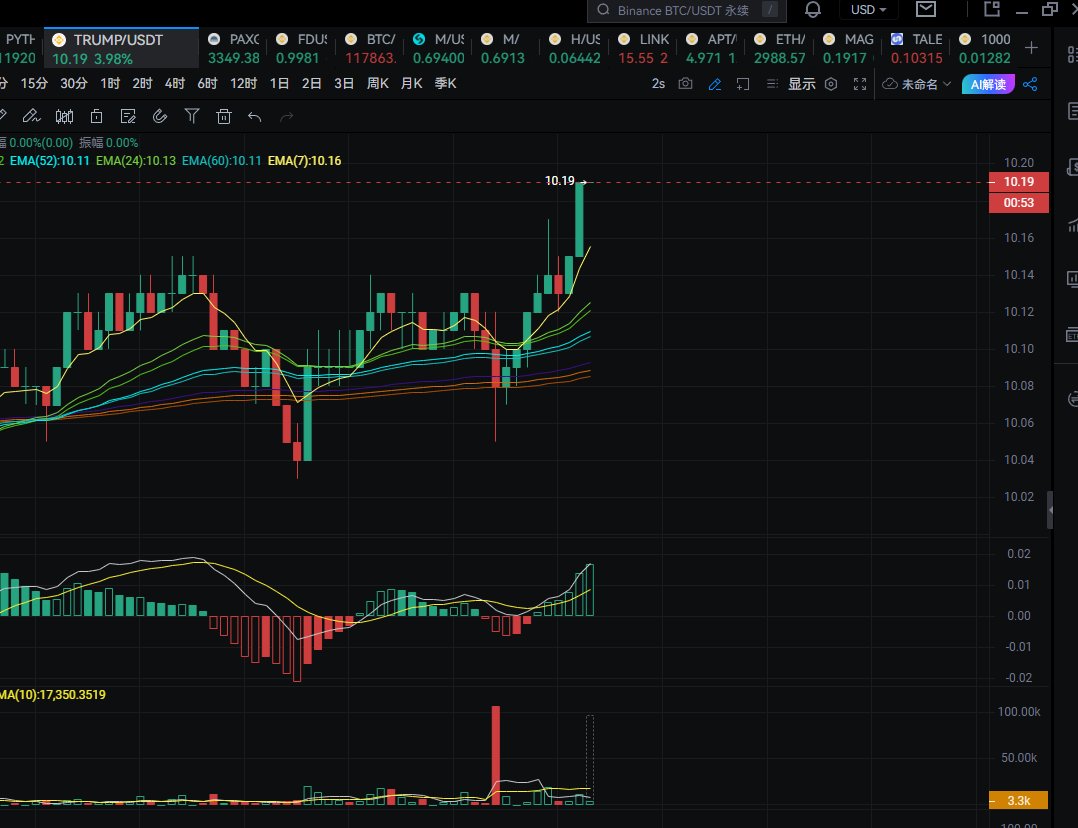Enter fullscreen chart mode
Viewport: 1078px width, 828px height.
pyautogui.click(x=860, y=84)
